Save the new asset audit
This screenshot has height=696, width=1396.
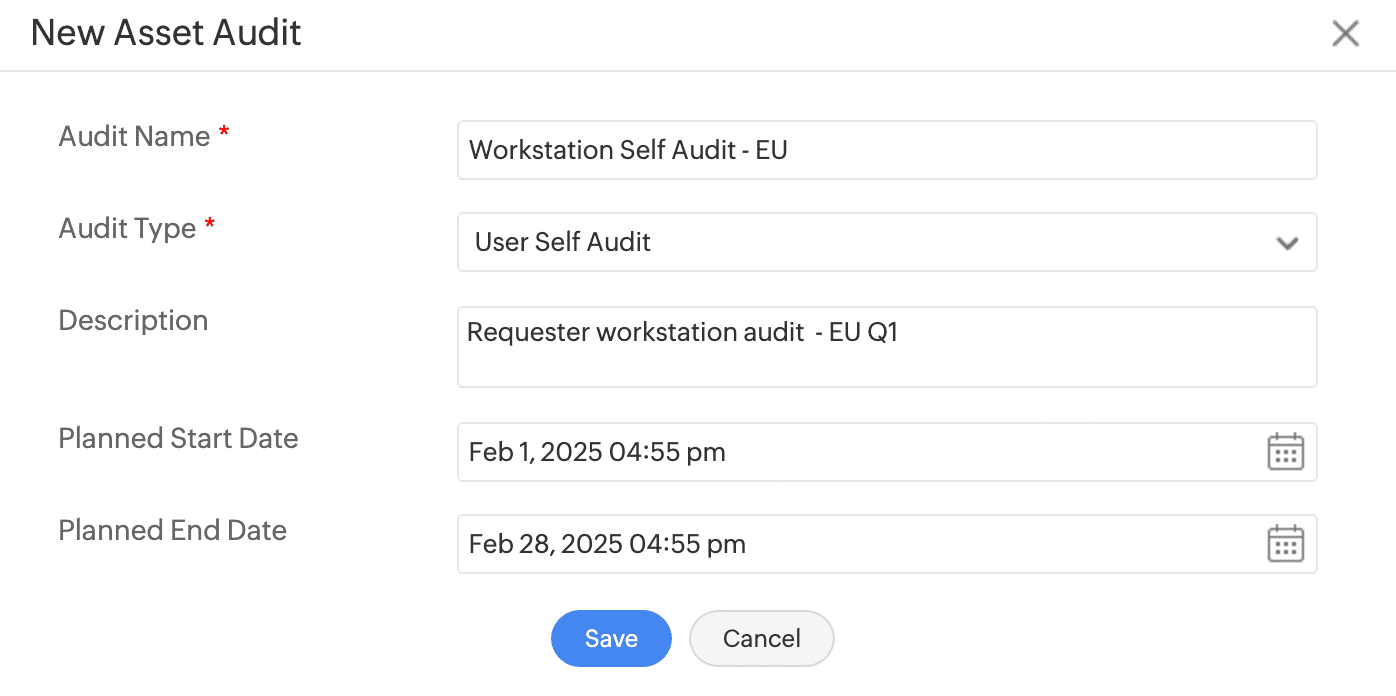tap(611, 638)
